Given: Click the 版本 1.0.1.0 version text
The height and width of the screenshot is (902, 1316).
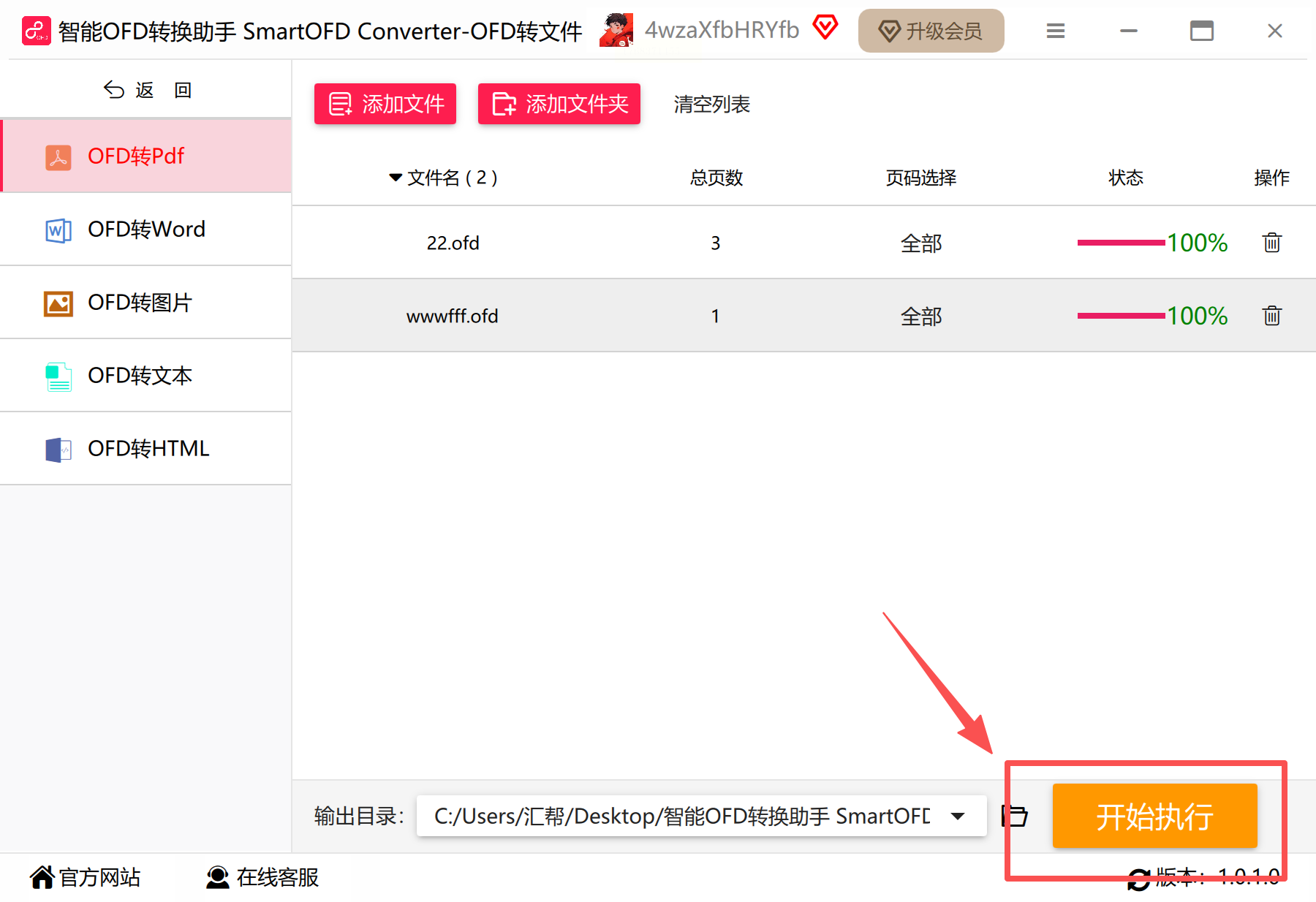Looking at the screenshot, I should [1218, 877].
